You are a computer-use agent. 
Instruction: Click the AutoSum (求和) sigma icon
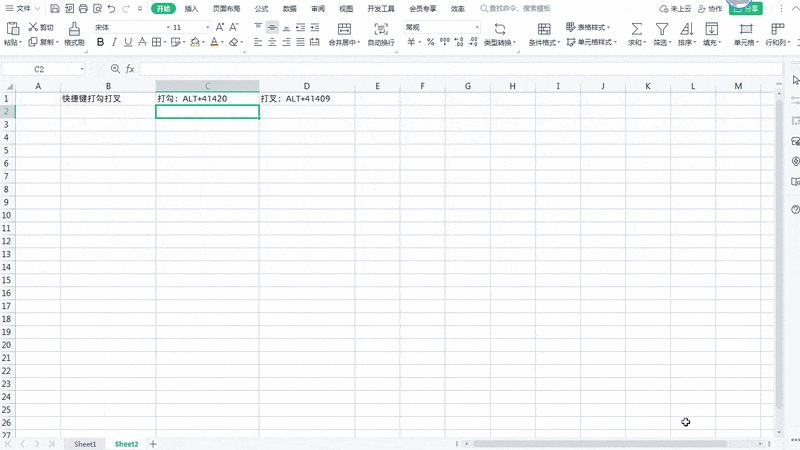point(636,29)
